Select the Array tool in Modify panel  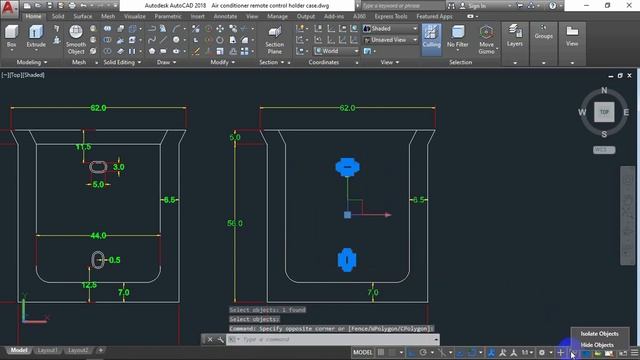click(x=244, y=51)
